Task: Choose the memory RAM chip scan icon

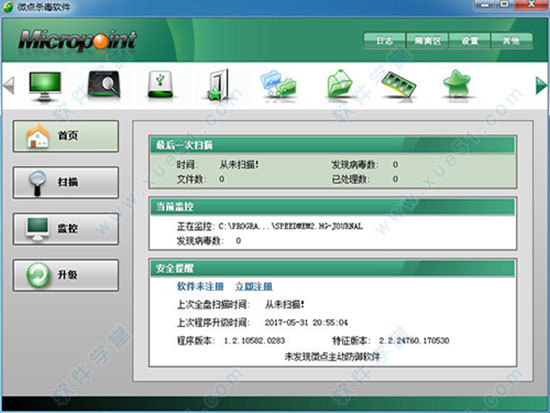Action: click(398, 84)
